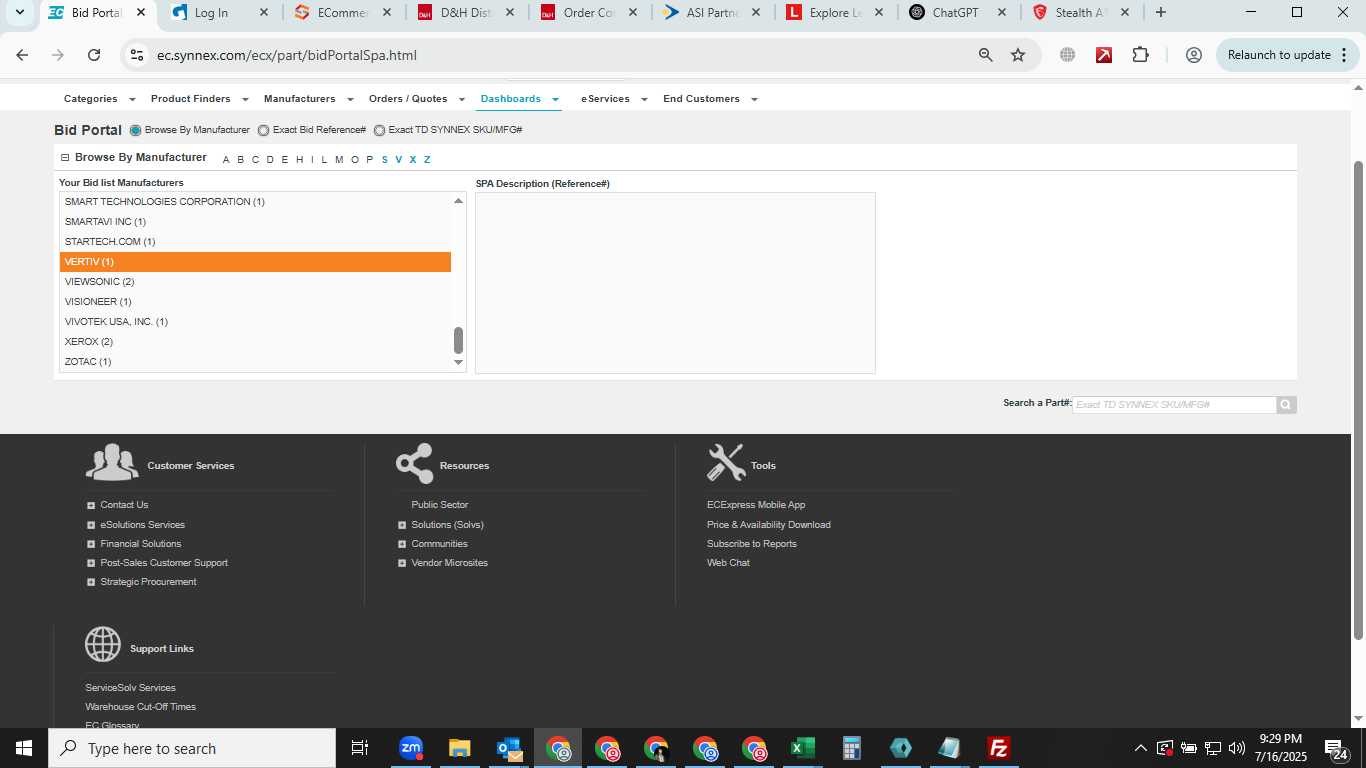This screenshot has width=1366, height=768.
Task: Click the Chrome back arrow
Action: 22,55
